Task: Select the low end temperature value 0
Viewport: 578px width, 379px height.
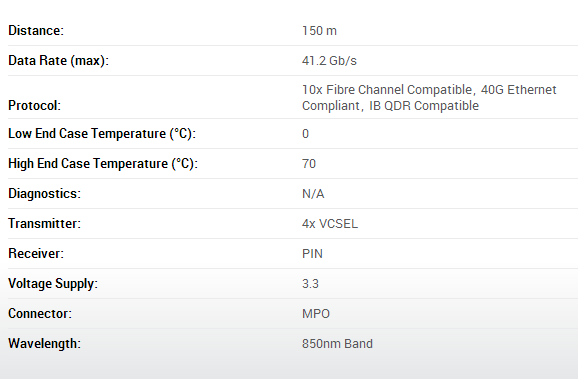Action: (305, 133)
